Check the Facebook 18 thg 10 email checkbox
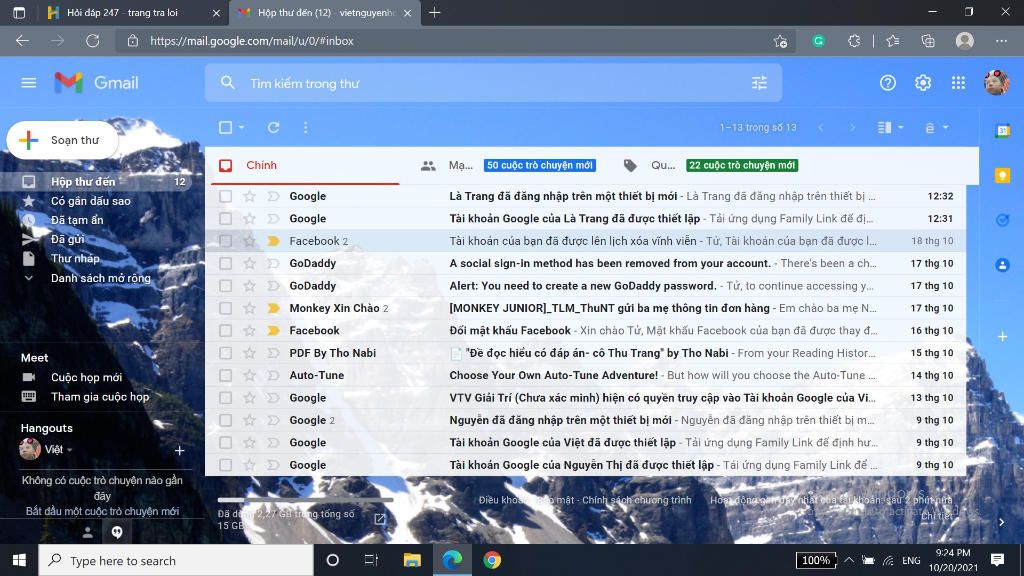This screenshot has width=1024, height=576. coord(225,241)
